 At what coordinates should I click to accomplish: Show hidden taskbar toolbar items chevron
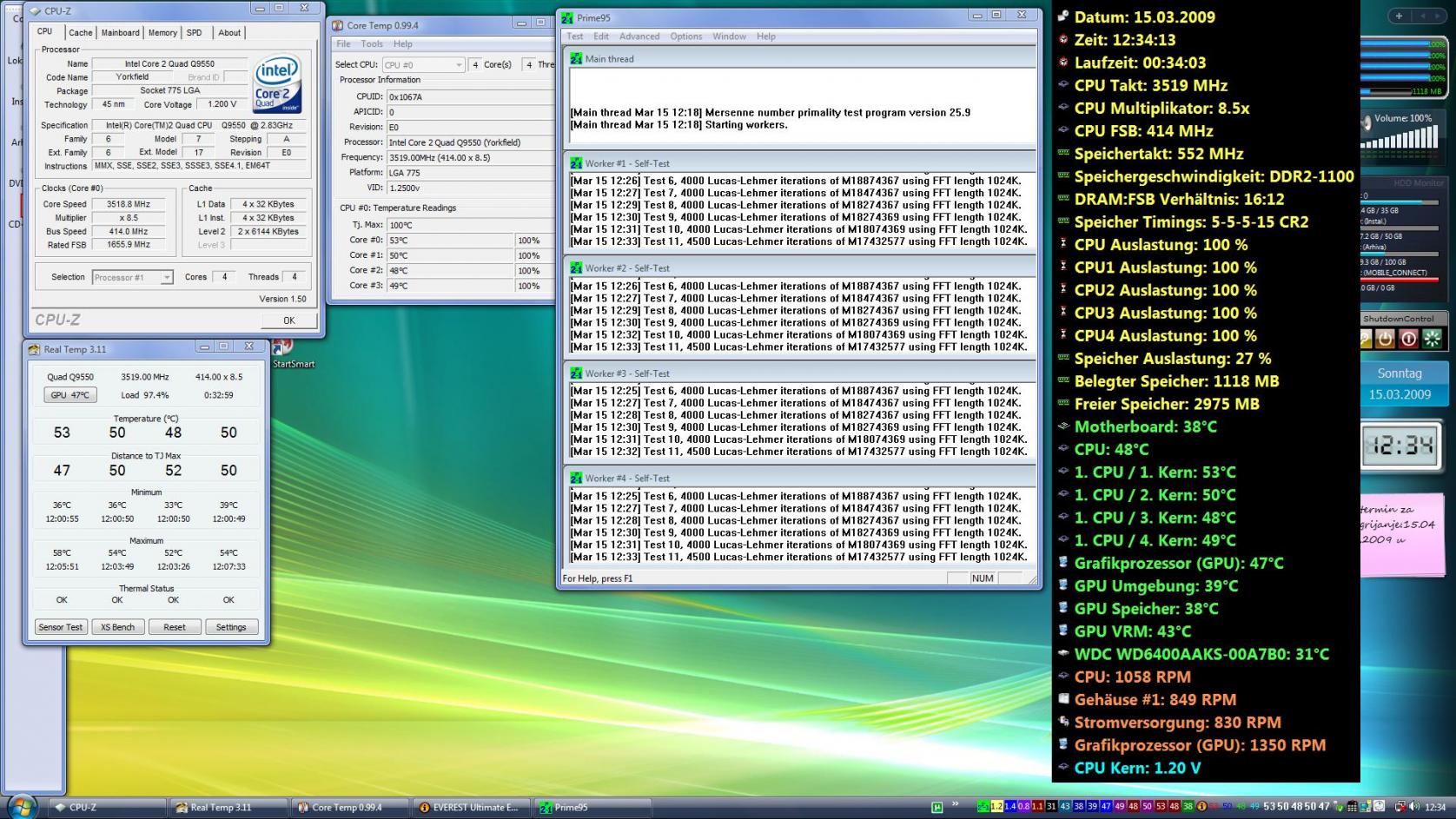[x=955, y=804]
